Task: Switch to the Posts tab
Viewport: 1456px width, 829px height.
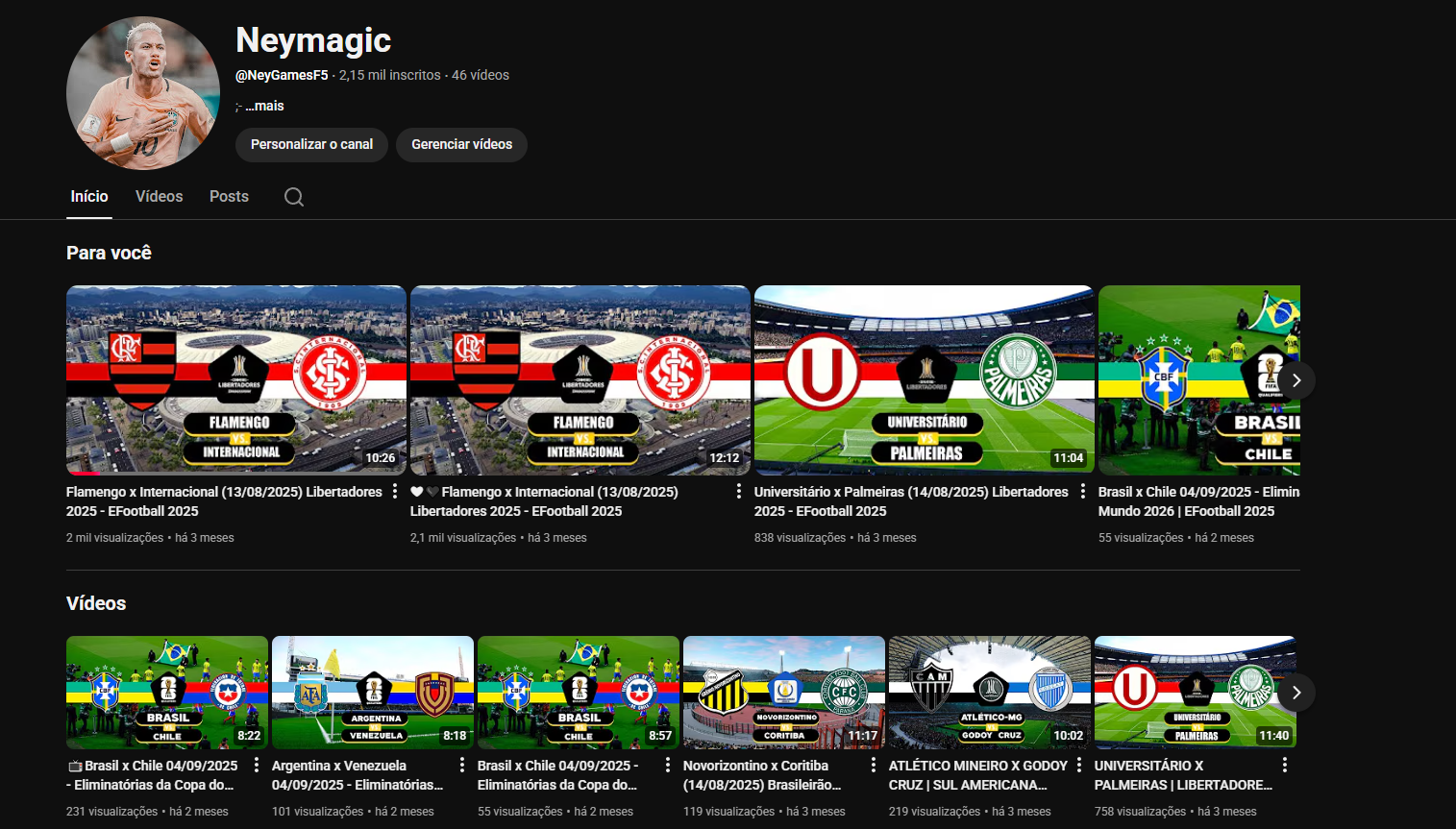Action: [x=229, y=197]
